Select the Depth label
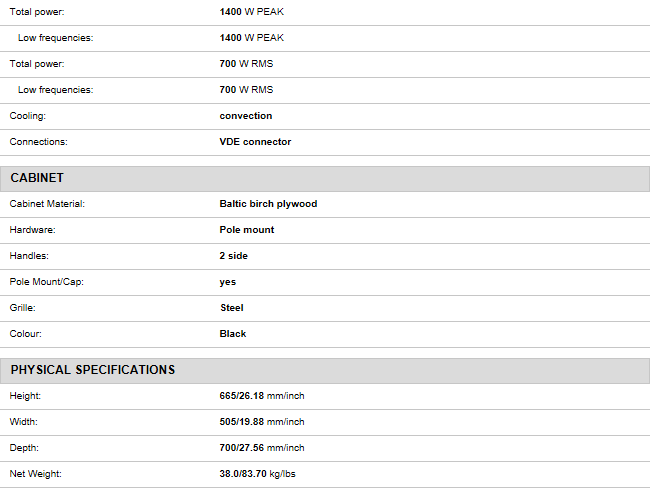 point(25,448)
